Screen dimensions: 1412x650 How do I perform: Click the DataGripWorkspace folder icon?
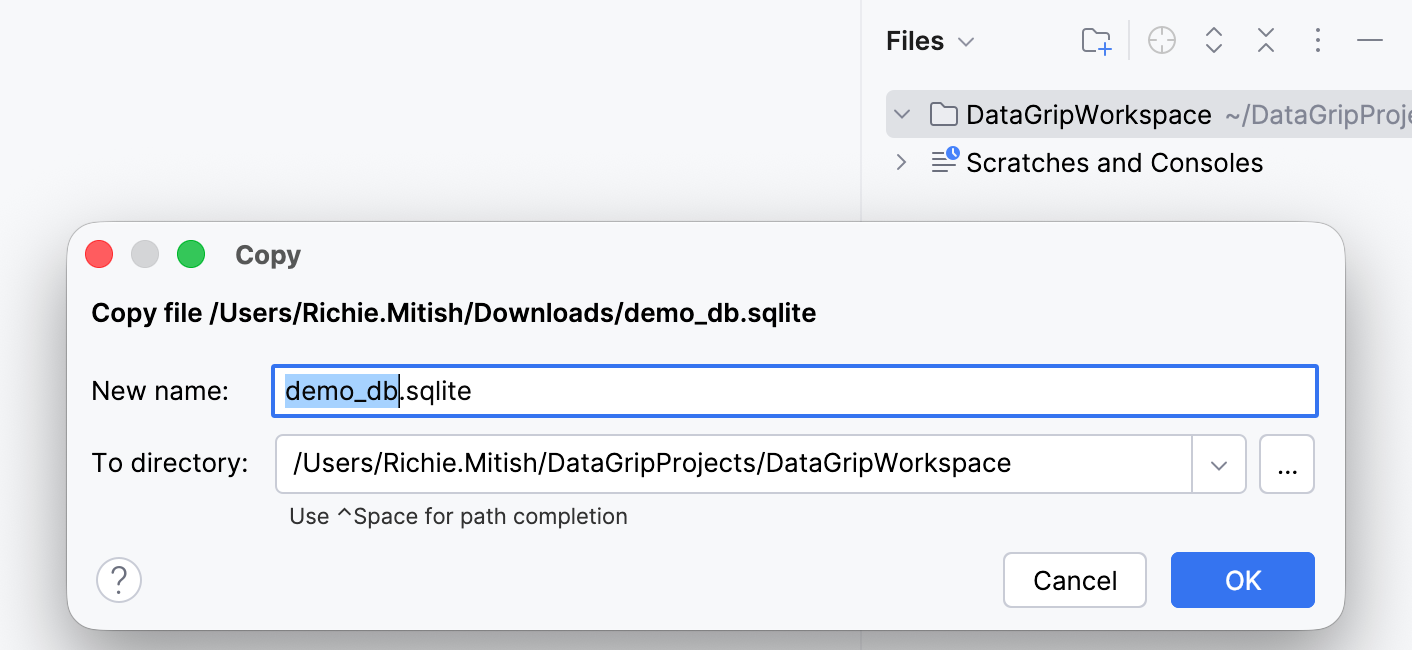943,115
